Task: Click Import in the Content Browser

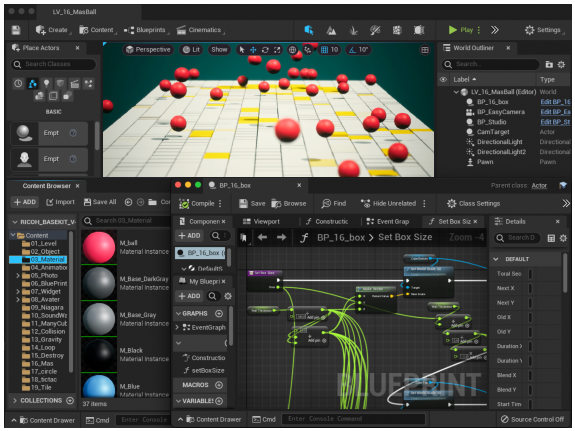Action: tap(61, 202)
